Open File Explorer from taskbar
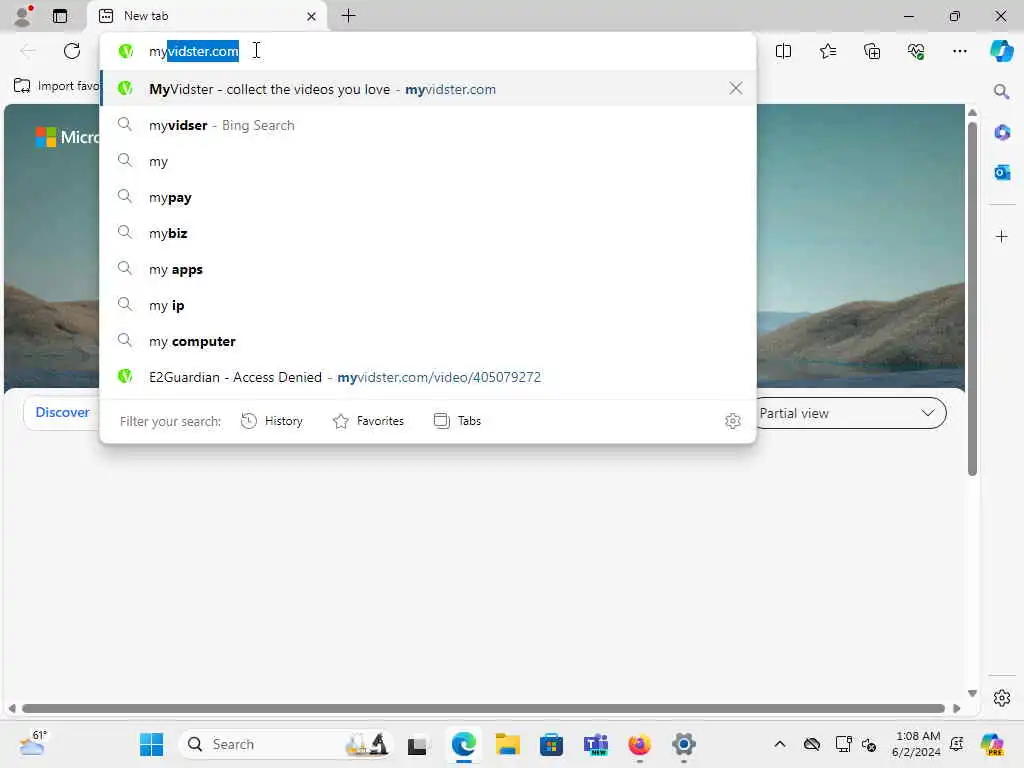The height and width of the screenshot is (768, 1024). click(x=507, y=744)
